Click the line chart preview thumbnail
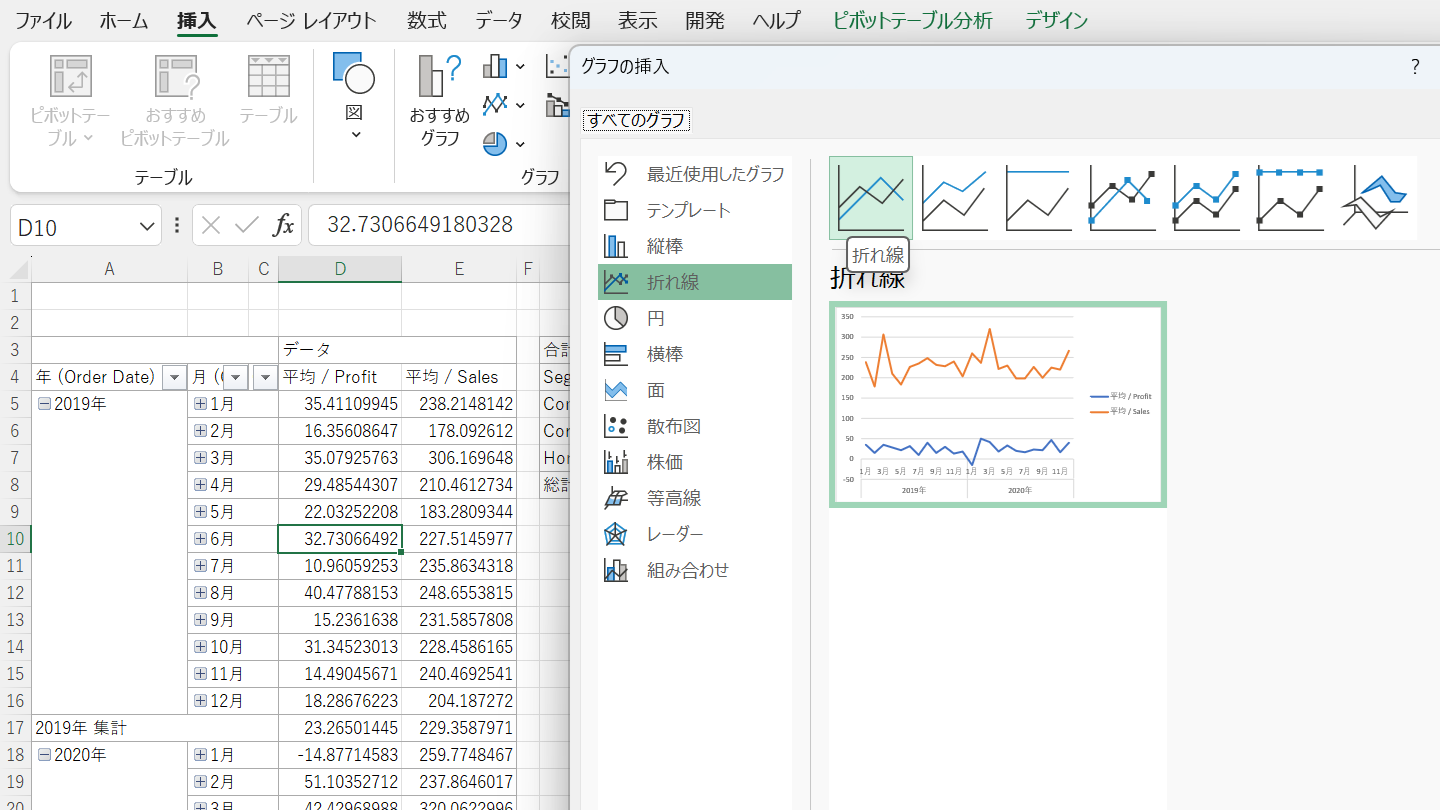 tap(998, 404)
